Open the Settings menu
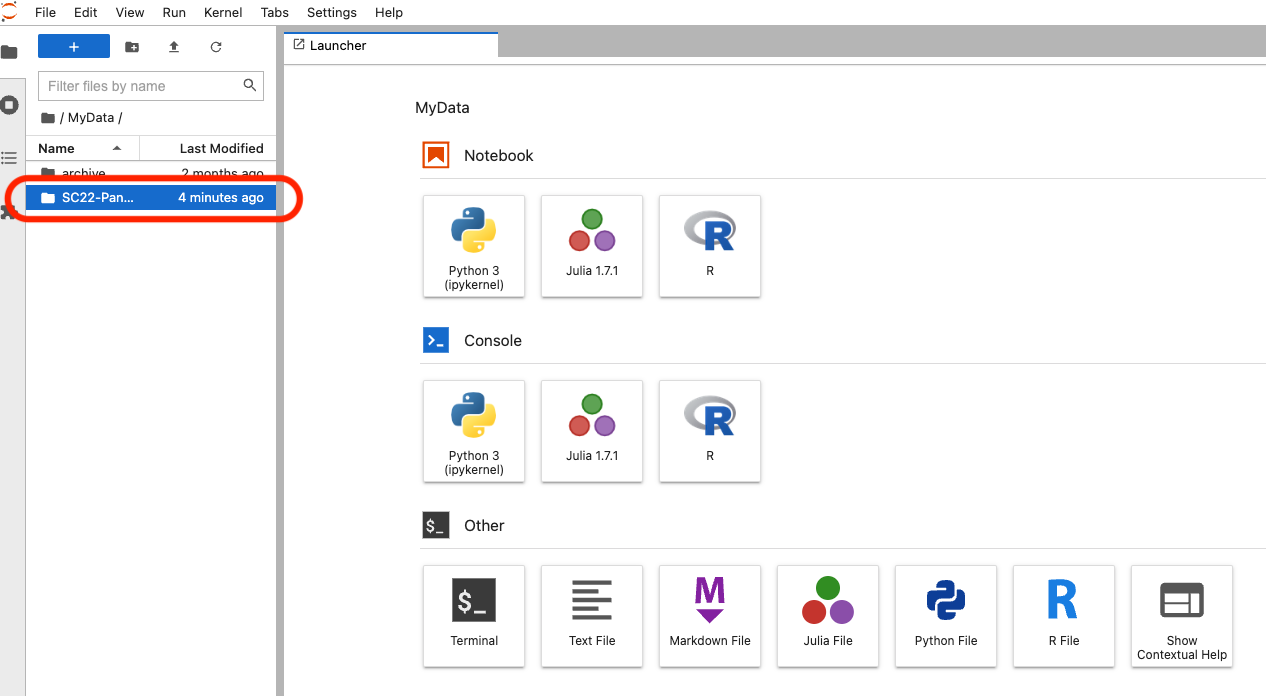This screenshot has width=1266, height=696. click(332, 12)
